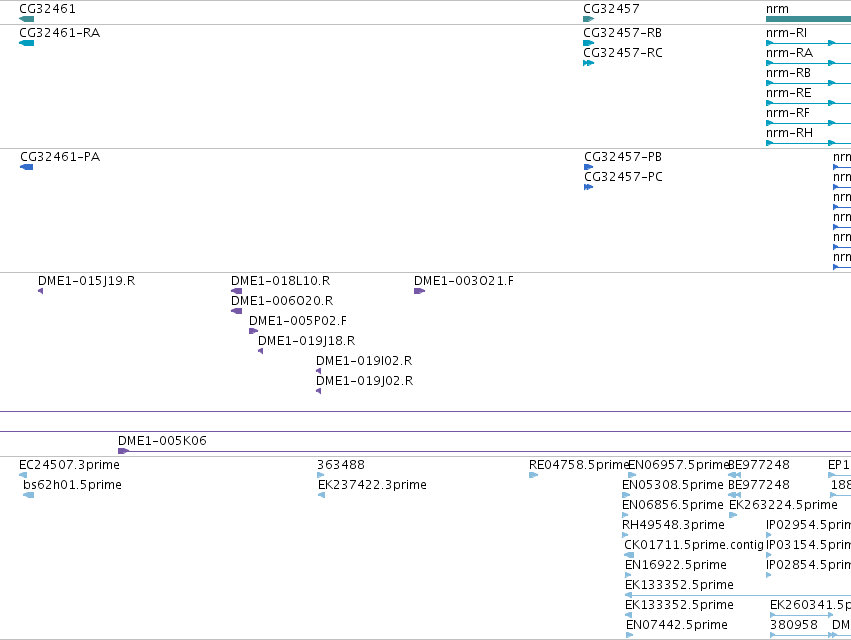Open the nrm-RH transcript label
This screenshot has width=851, height=640.
(789, 133)
